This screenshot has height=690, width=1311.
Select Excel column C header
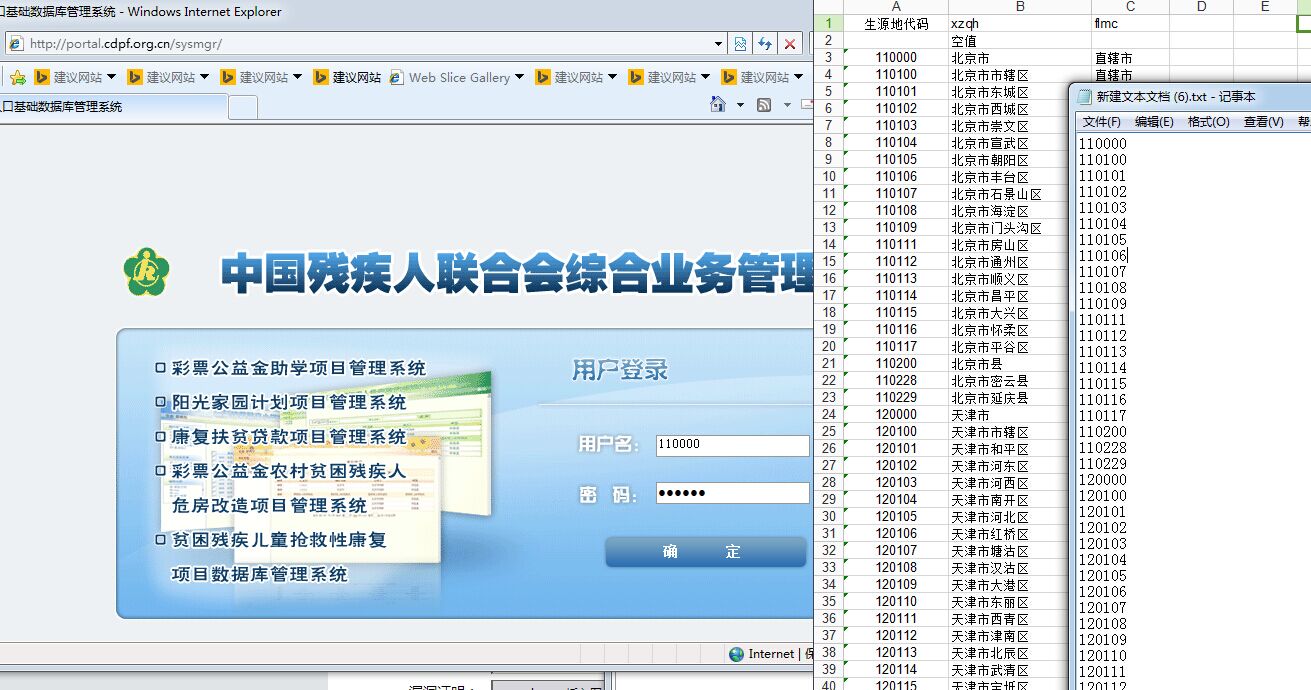click(1130, 7)
